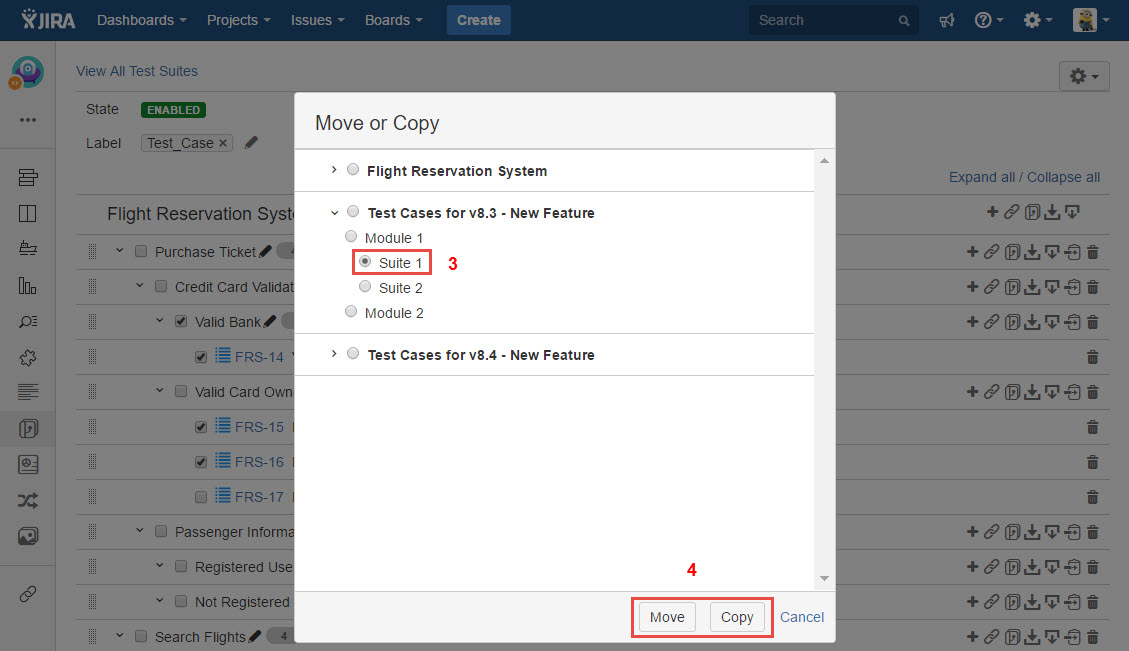Viewport: 1129px width, 651px height.
Task: Delete the FRS-16 row with trash icon
Action: pyautogui.click(x=1092, y=462)
